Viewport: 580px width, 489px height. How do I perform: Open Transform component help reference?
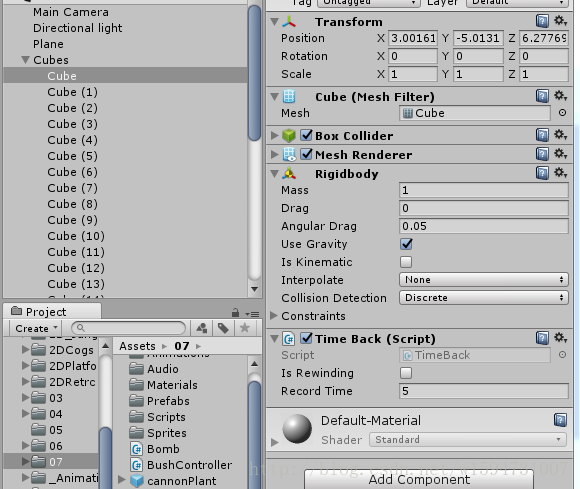pyautogui.click(x=542, y=21)
